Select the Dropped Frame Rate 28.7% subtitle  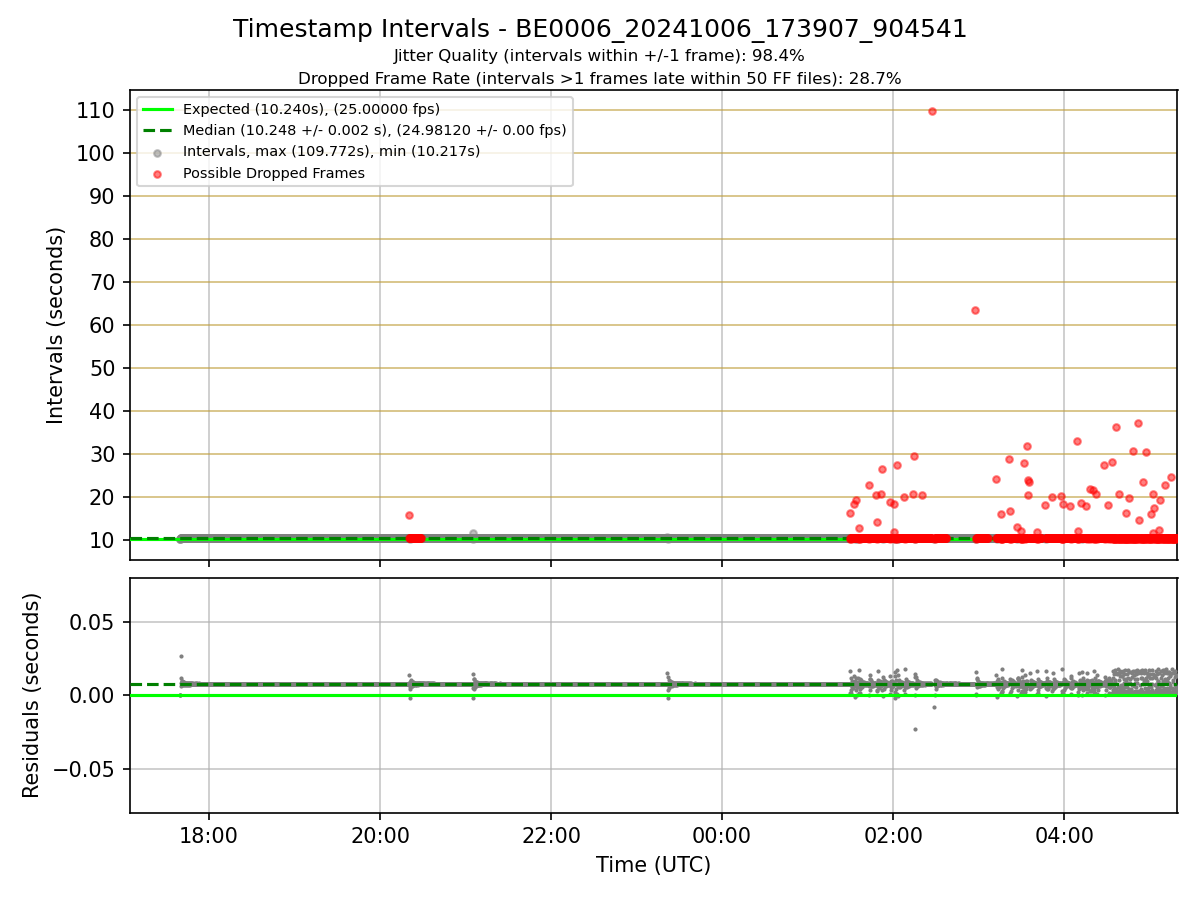[x=600, y=78]
